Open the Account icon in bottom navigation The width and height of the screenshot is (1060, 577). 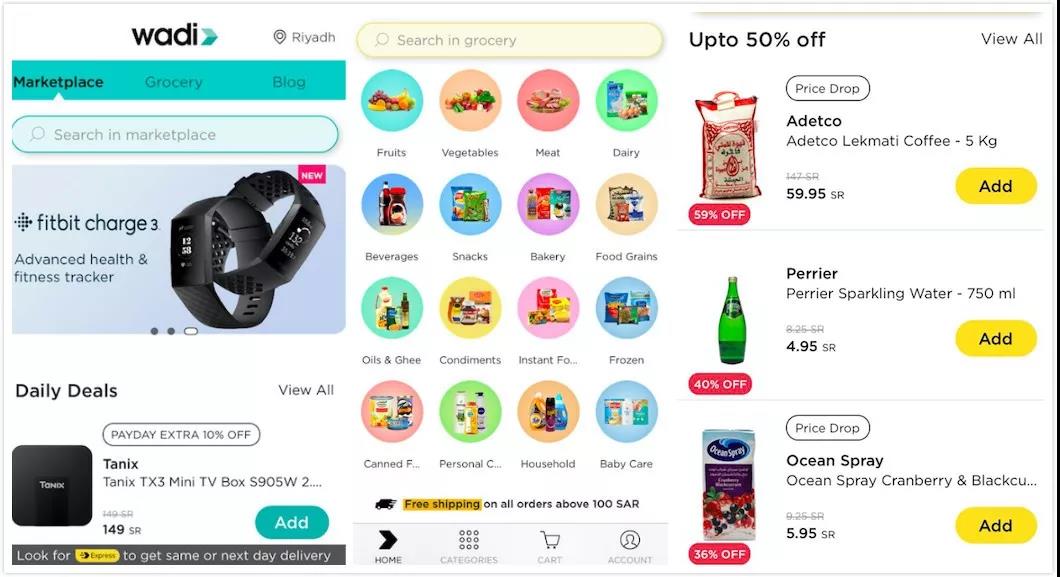[x=629, y=540]
